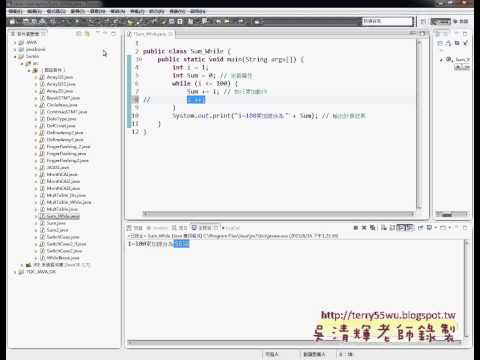The image size is (480, 360).
Task: Collapse the Sum_While class in Outline
Action: coord(441,60)
